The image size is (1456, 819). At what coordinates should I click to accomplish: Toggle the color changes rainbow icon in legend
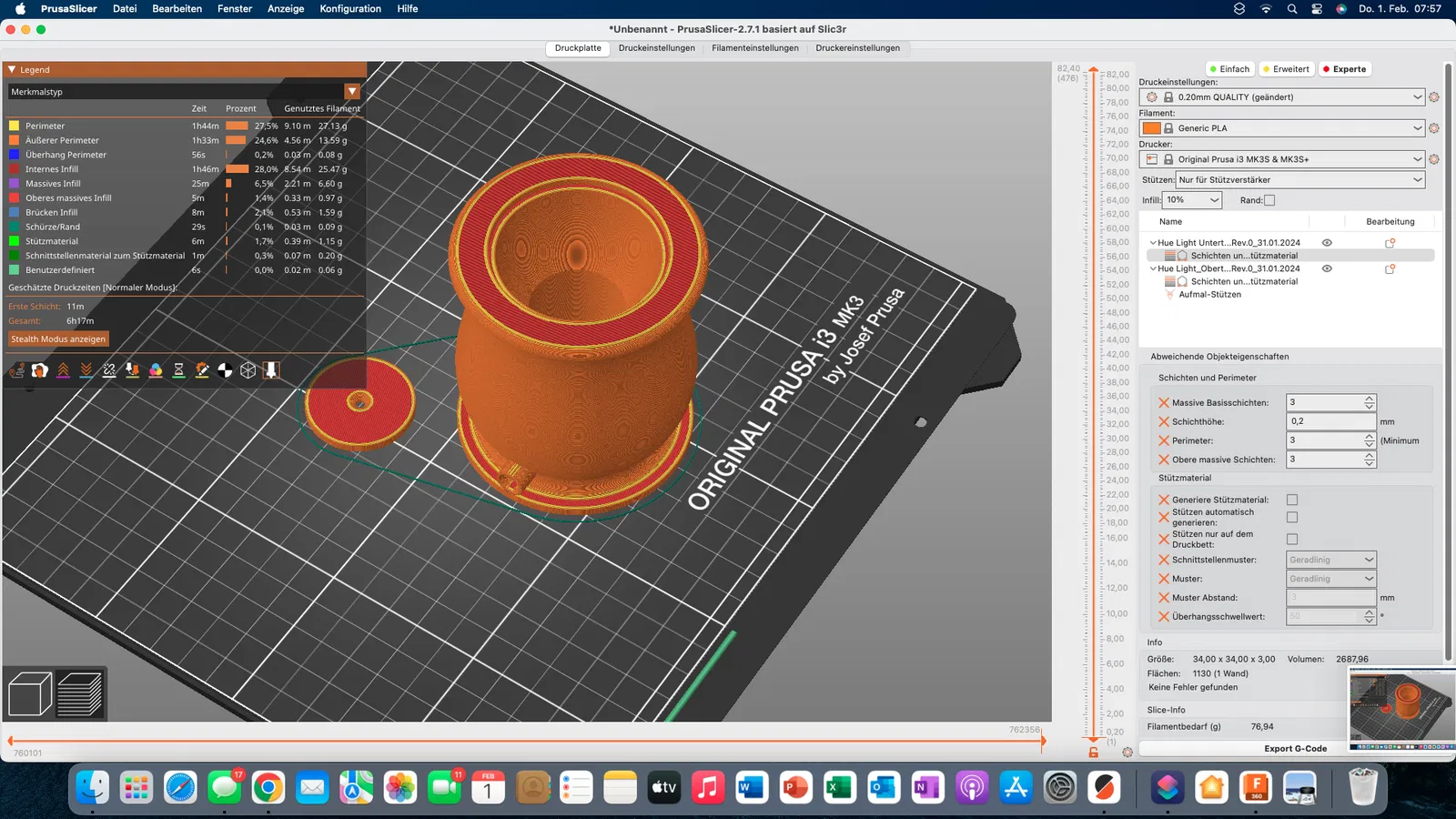click(156, 370)
